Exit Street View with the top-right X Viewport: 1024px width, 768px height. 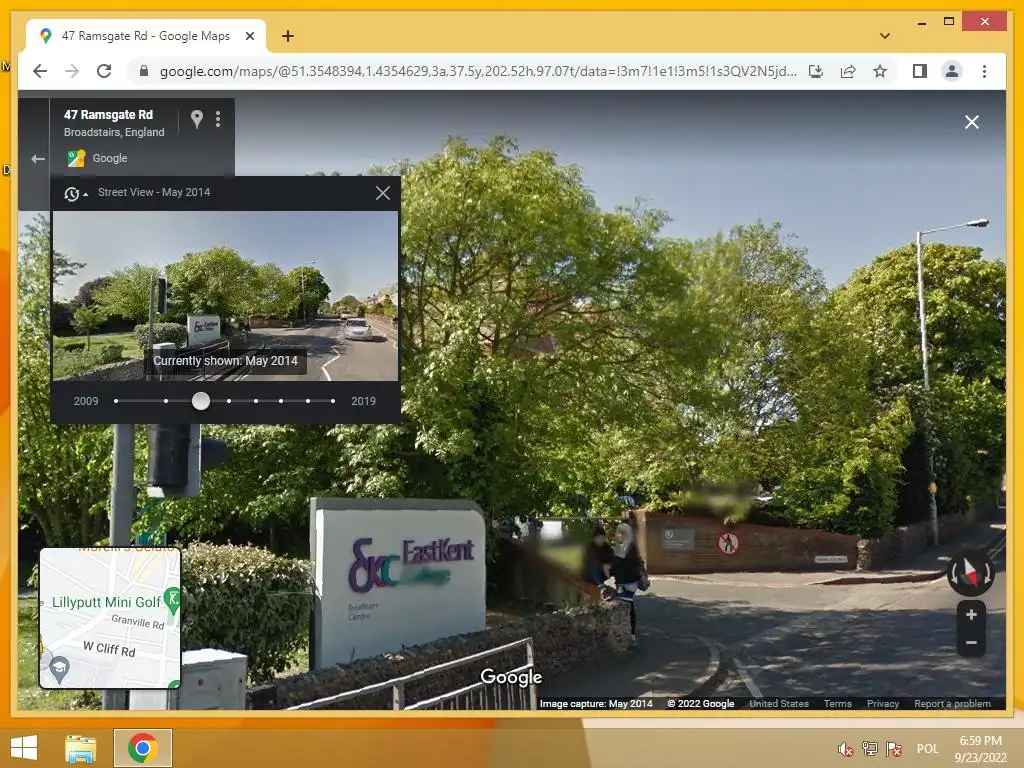[972, 122]
